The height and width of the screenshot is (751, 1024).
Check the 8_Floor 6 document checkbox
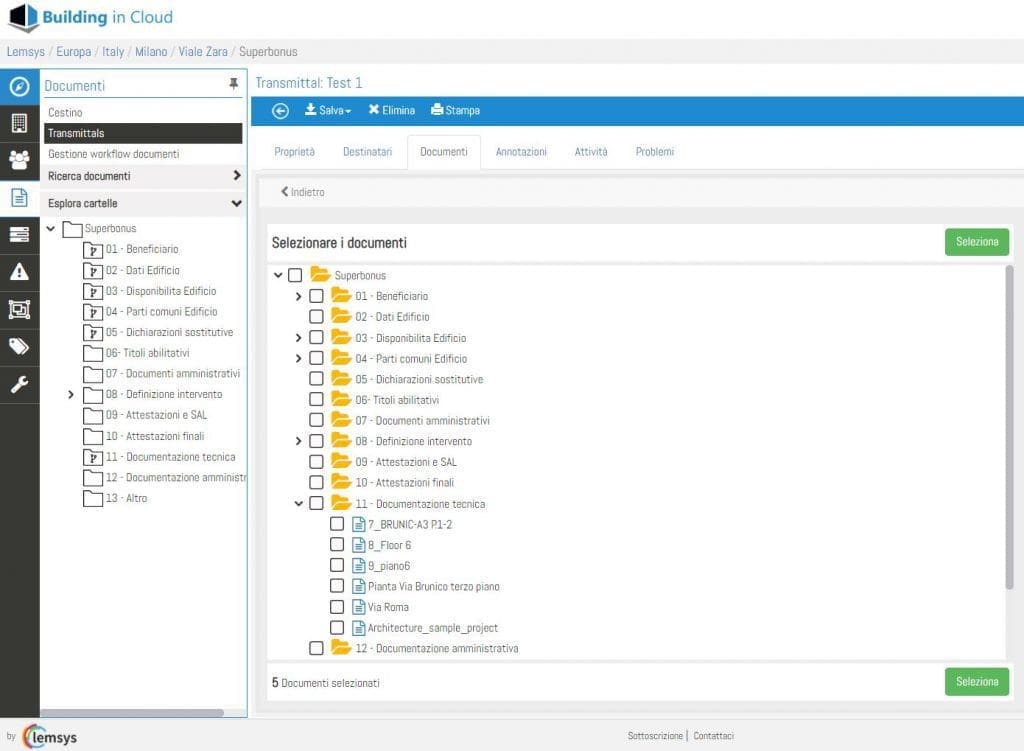coord(337,545)
